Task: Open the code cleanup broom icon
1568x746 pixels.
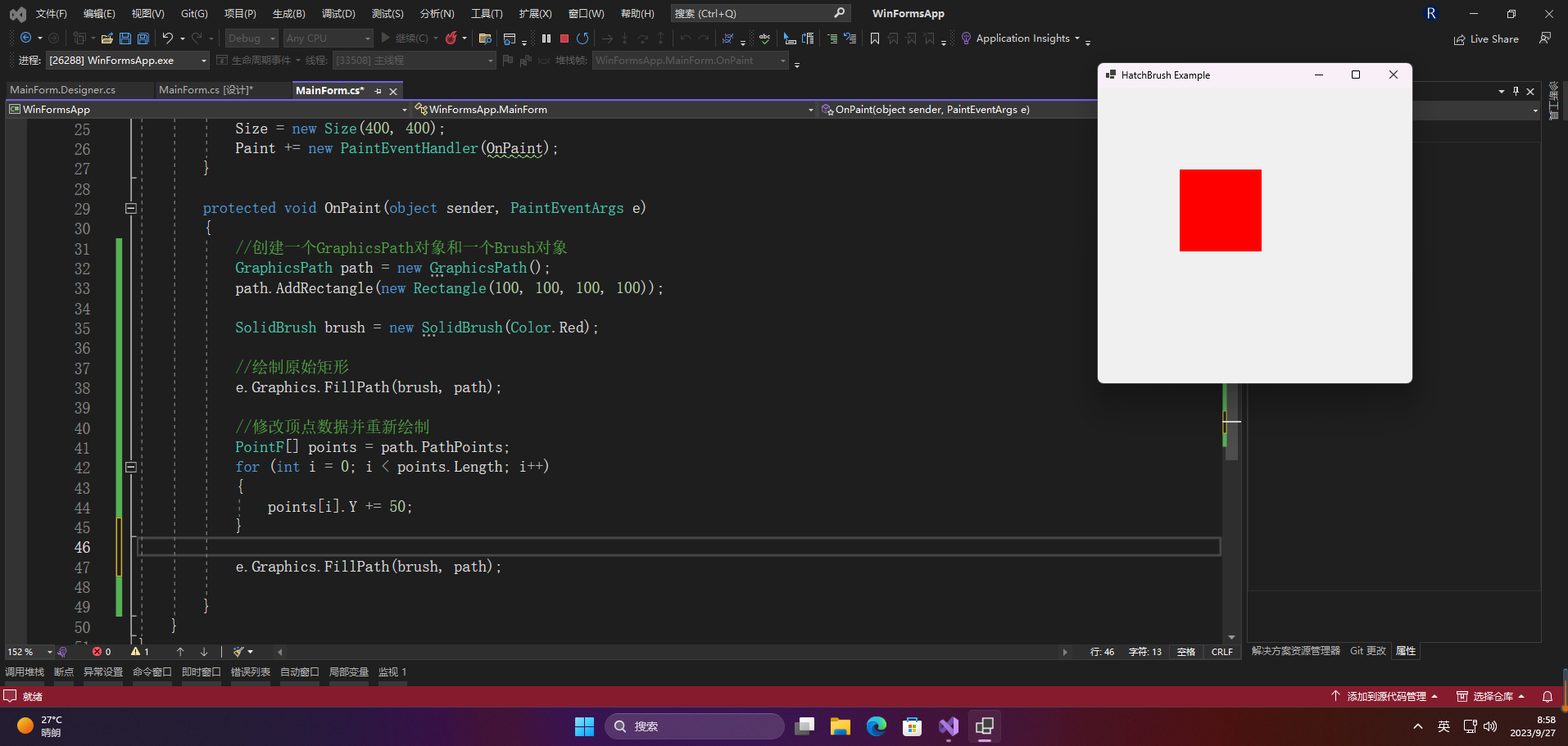Action: (x=238, y=652)
